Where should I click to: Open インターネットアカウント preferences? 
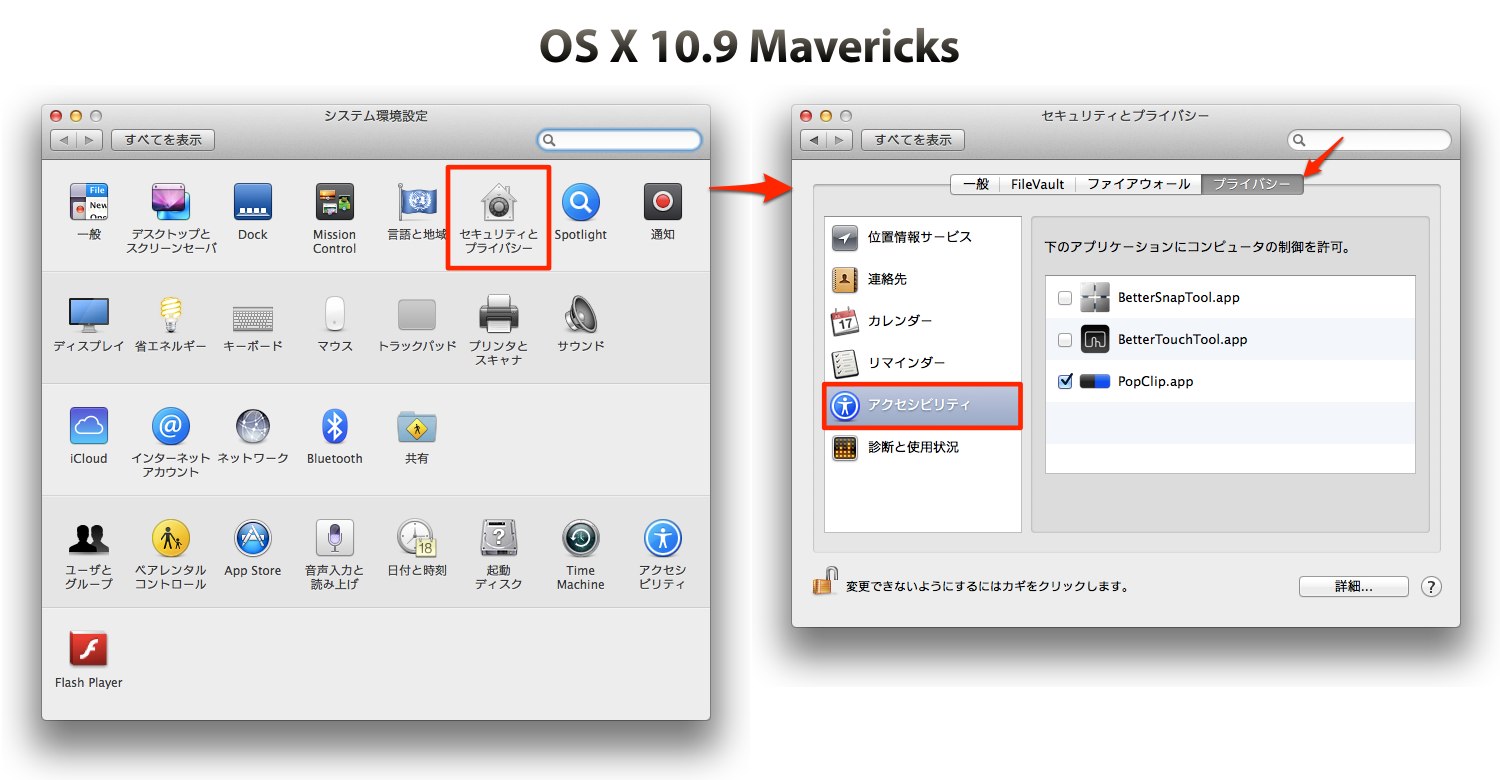(x=171, y=427)
